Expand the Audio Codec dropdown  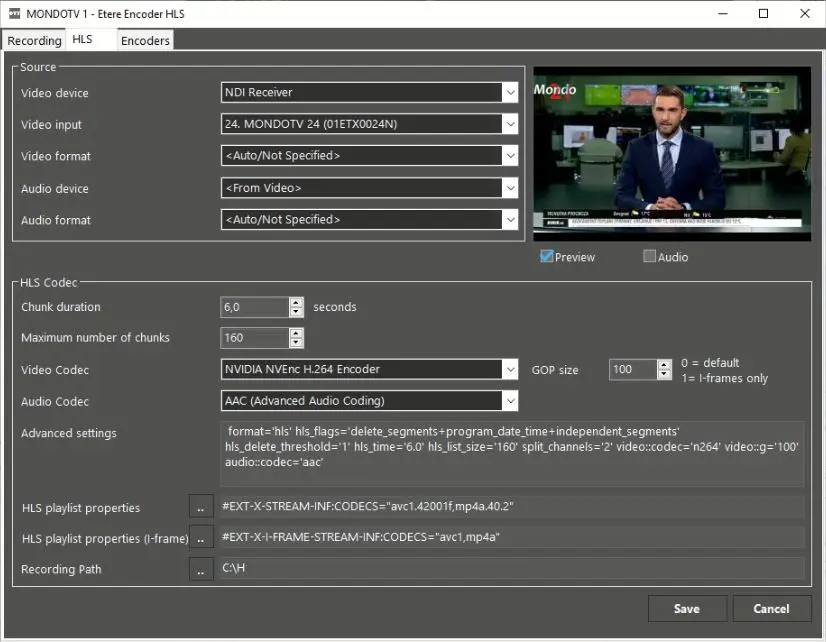[510, 401]
